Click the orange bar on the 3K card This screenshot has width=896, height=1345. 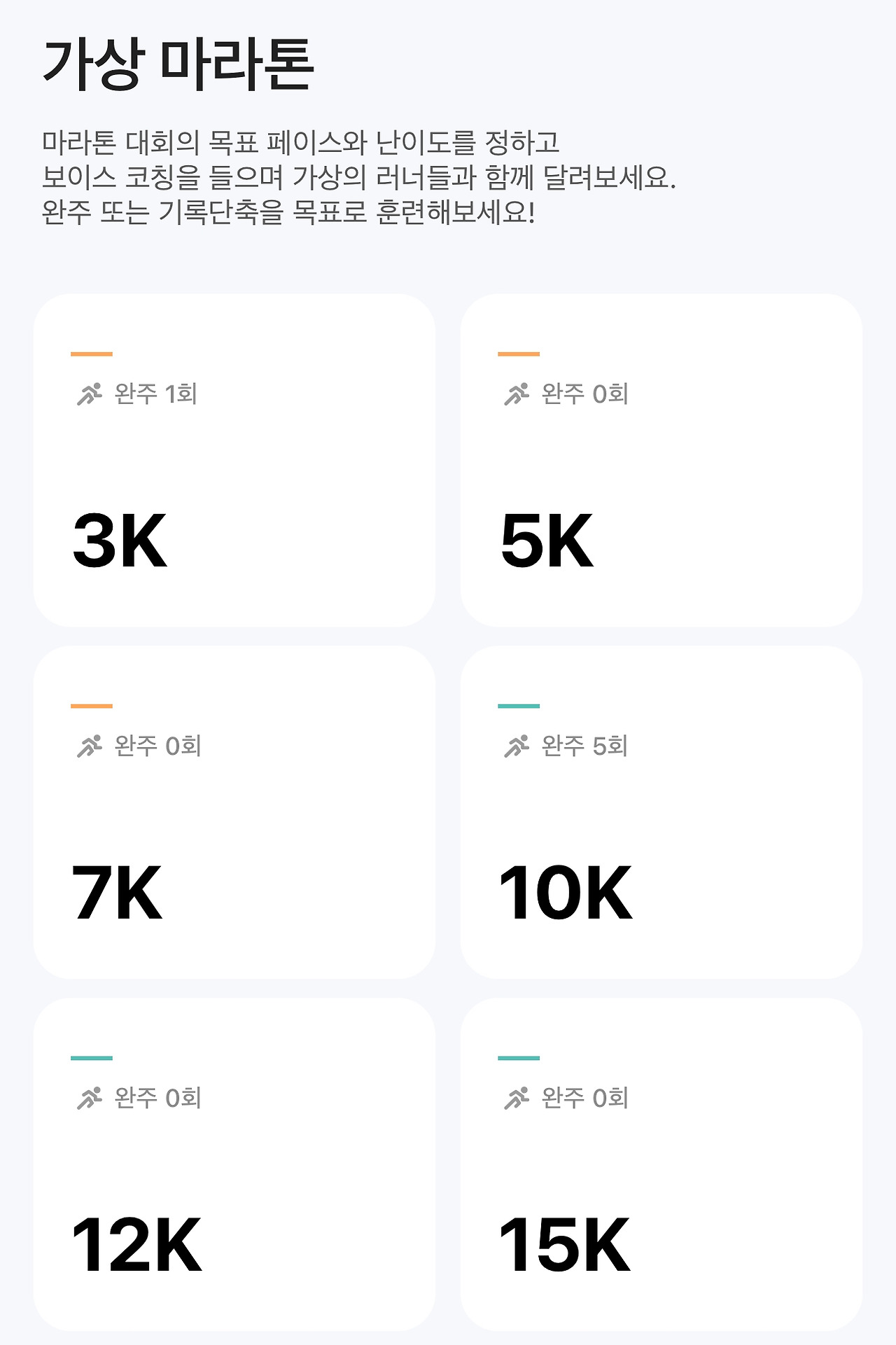click(x=92, y=354)
